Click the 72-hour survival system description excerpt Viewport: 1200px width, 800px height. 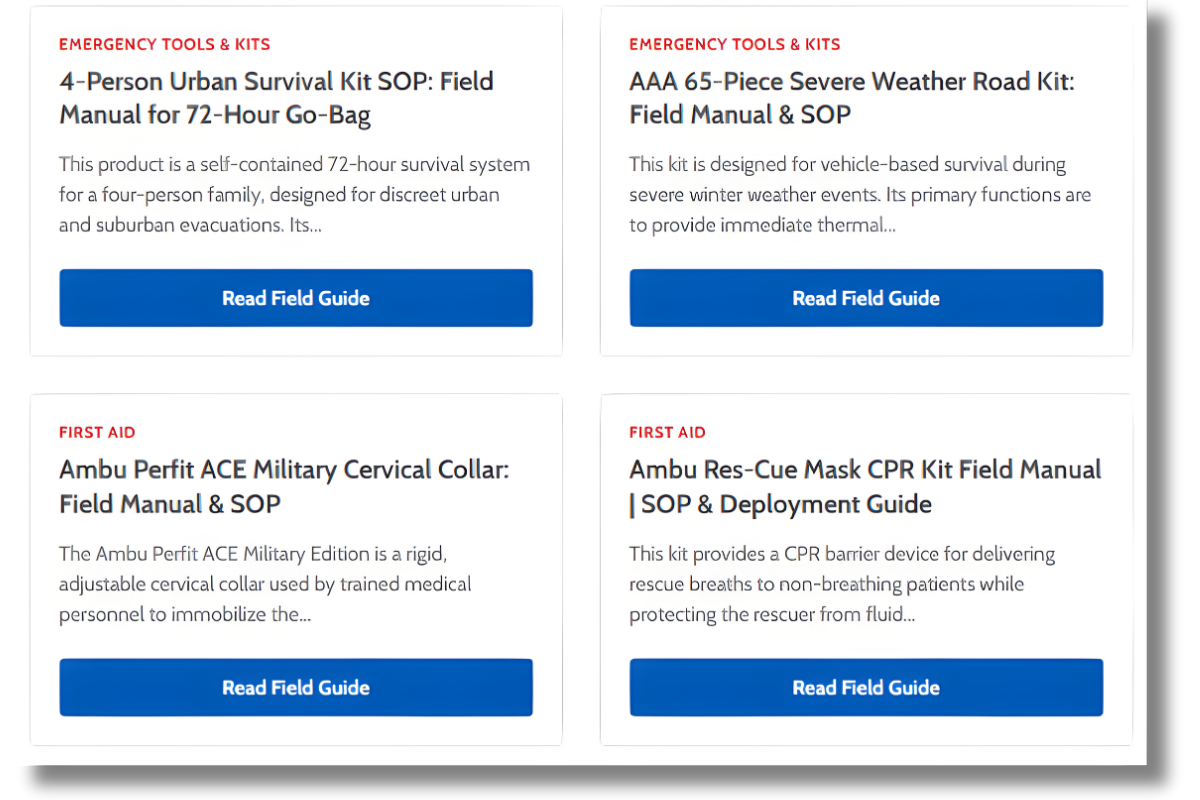pos(294,194)
